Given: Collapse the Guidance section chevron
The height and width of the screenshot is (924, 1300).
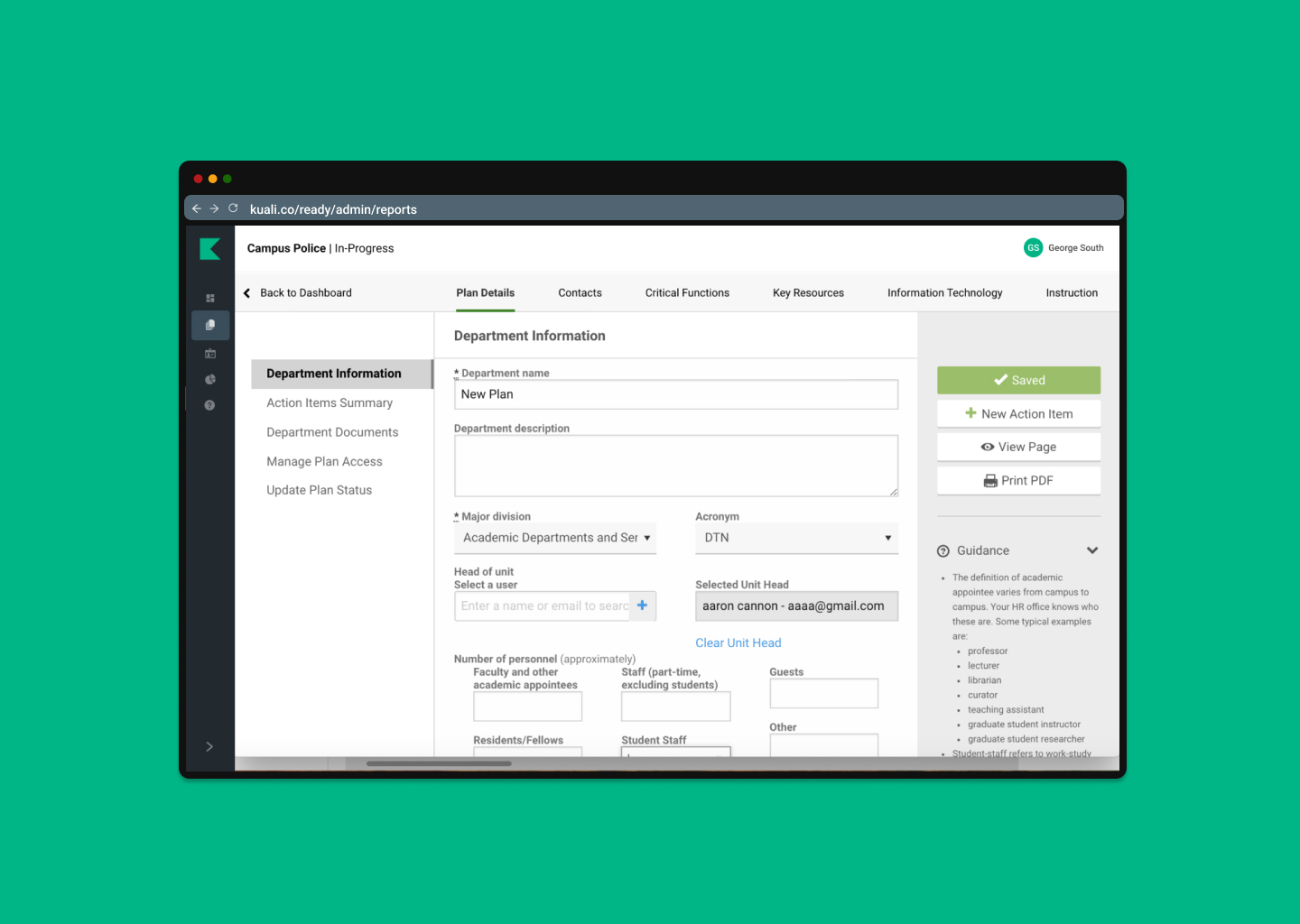Looking at the screenshot, I should point(1092,550).
